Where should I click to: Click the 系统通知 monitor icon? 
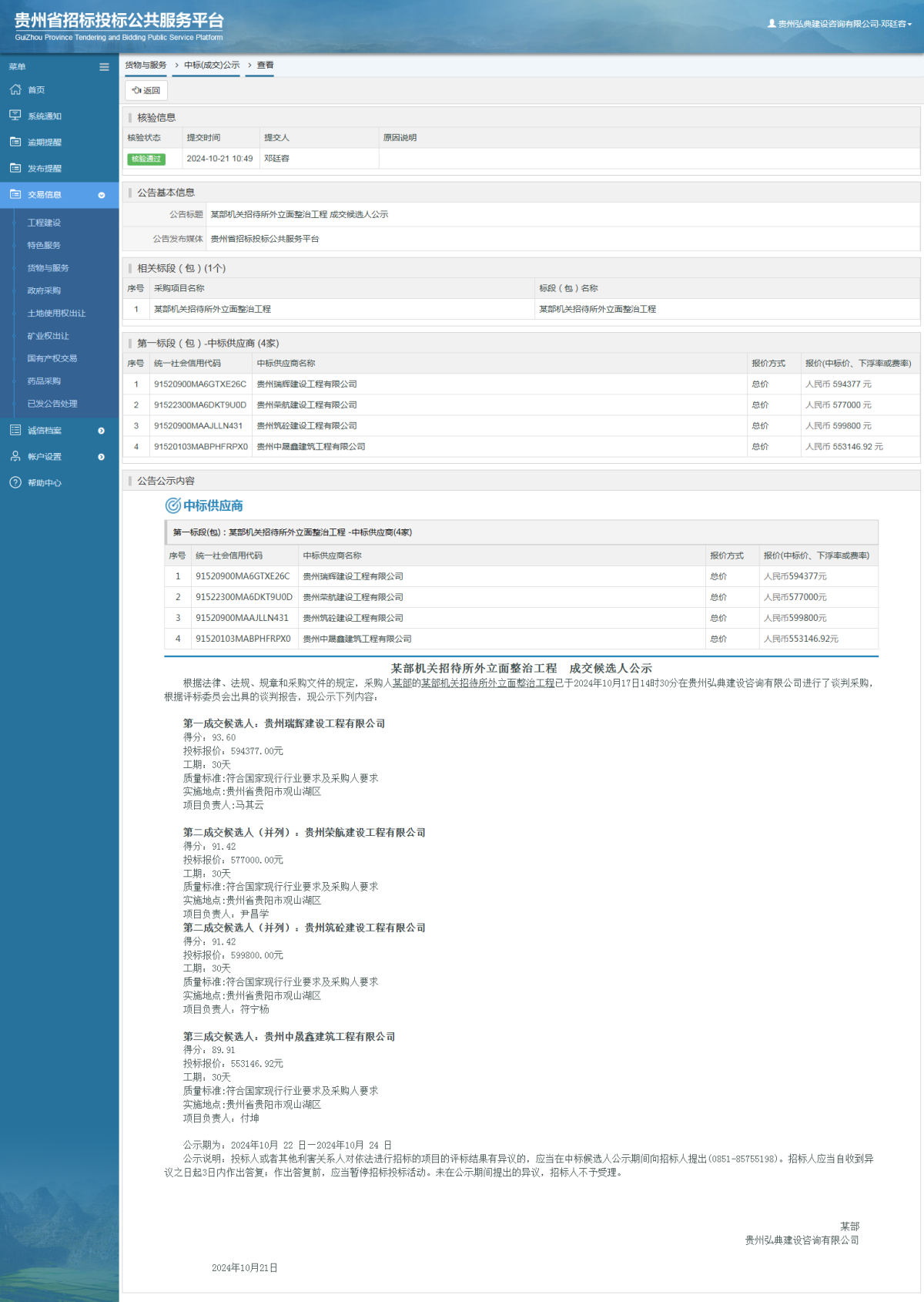click(15, 116)
